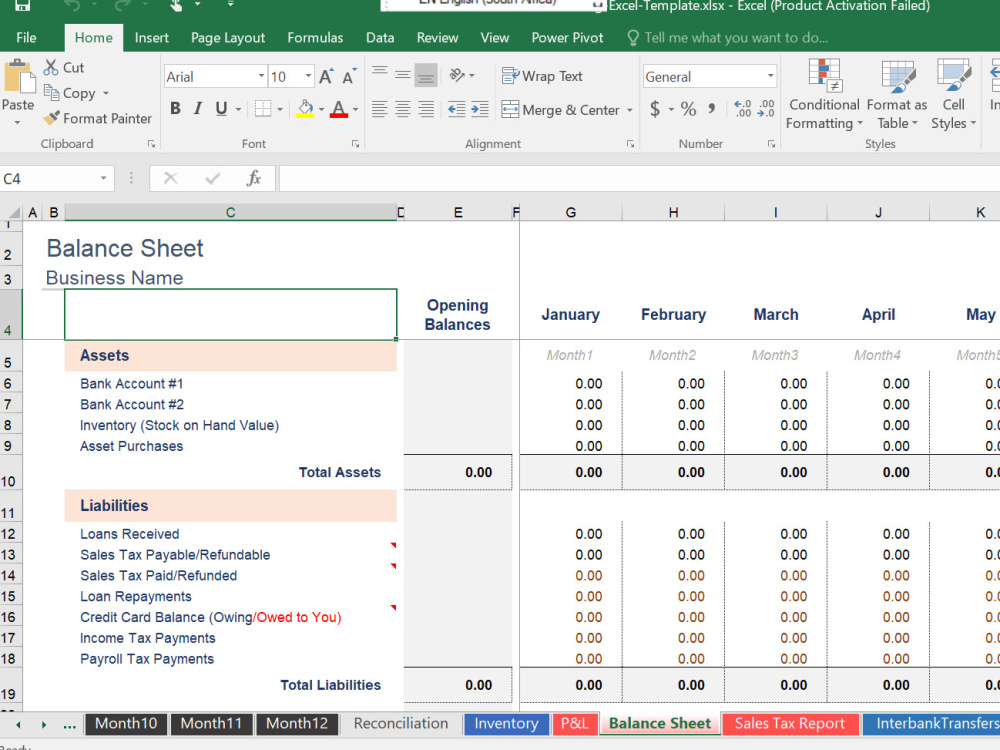Toggle italic formatting
1000x750 pixels.
(196, 108)
